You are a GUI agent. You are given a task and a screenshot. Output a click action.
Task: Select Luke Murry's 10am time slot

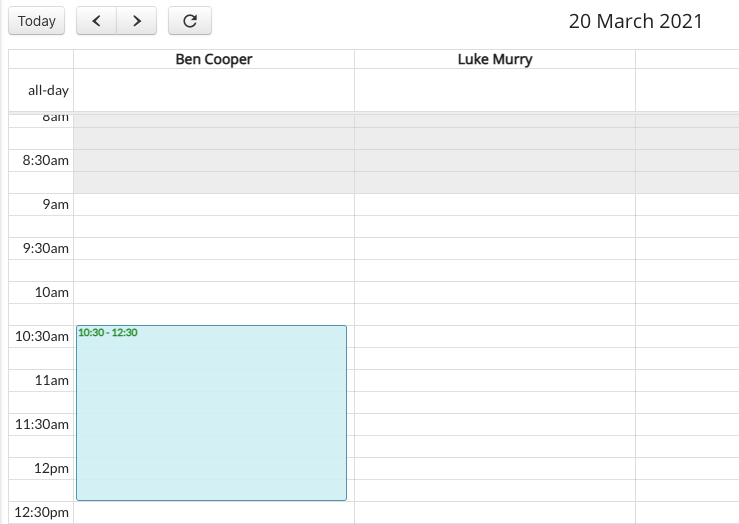coord(495,293)
